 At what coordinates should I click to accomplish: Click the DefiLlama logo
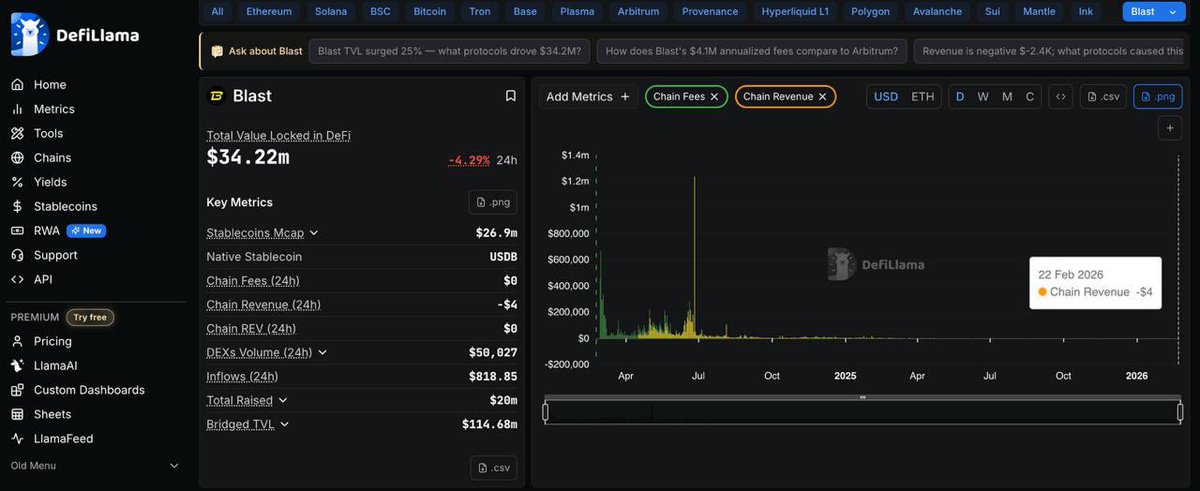75,35
